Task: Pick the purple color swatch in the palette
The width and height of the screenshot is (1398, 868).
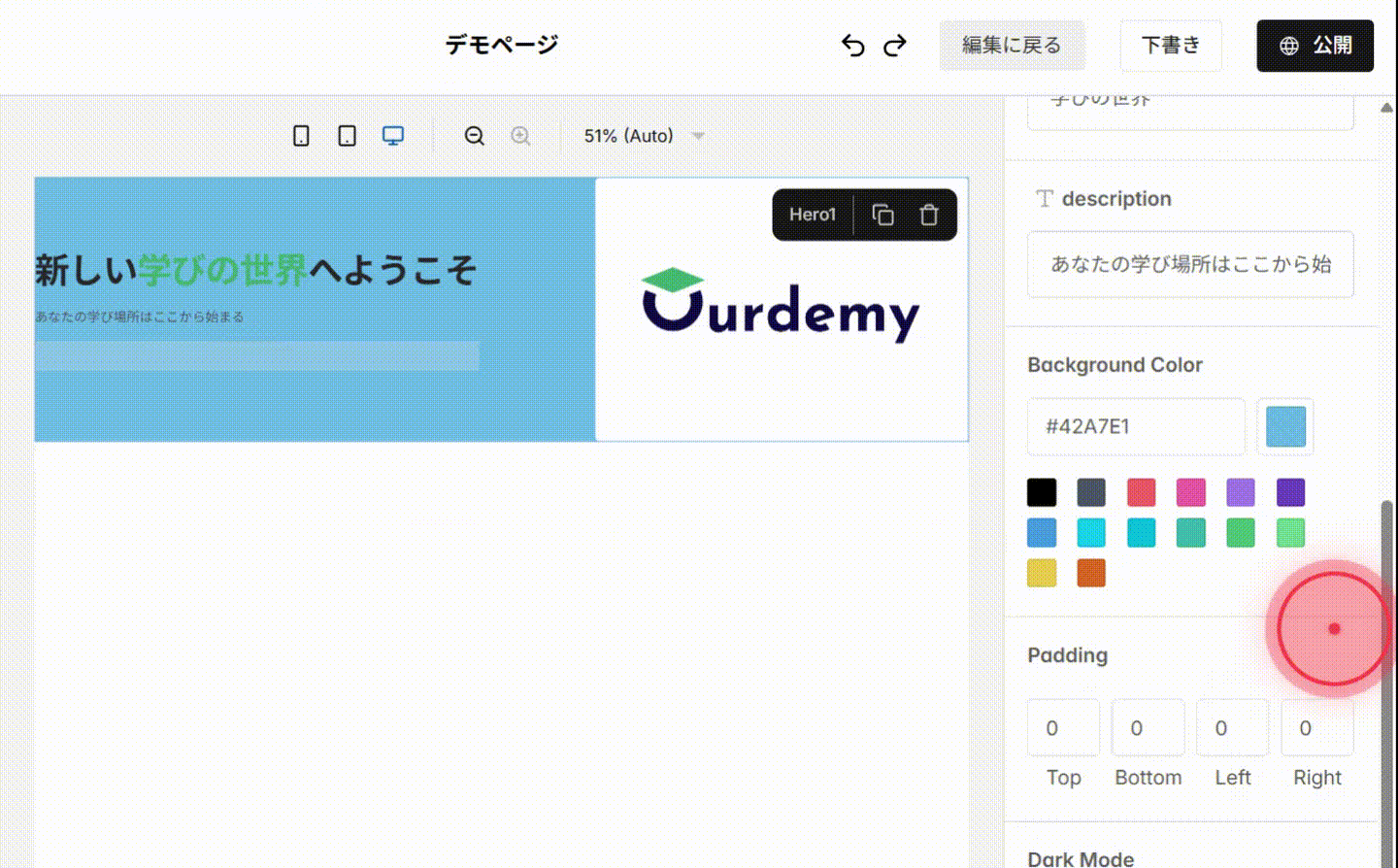Action: [1241, 492]
